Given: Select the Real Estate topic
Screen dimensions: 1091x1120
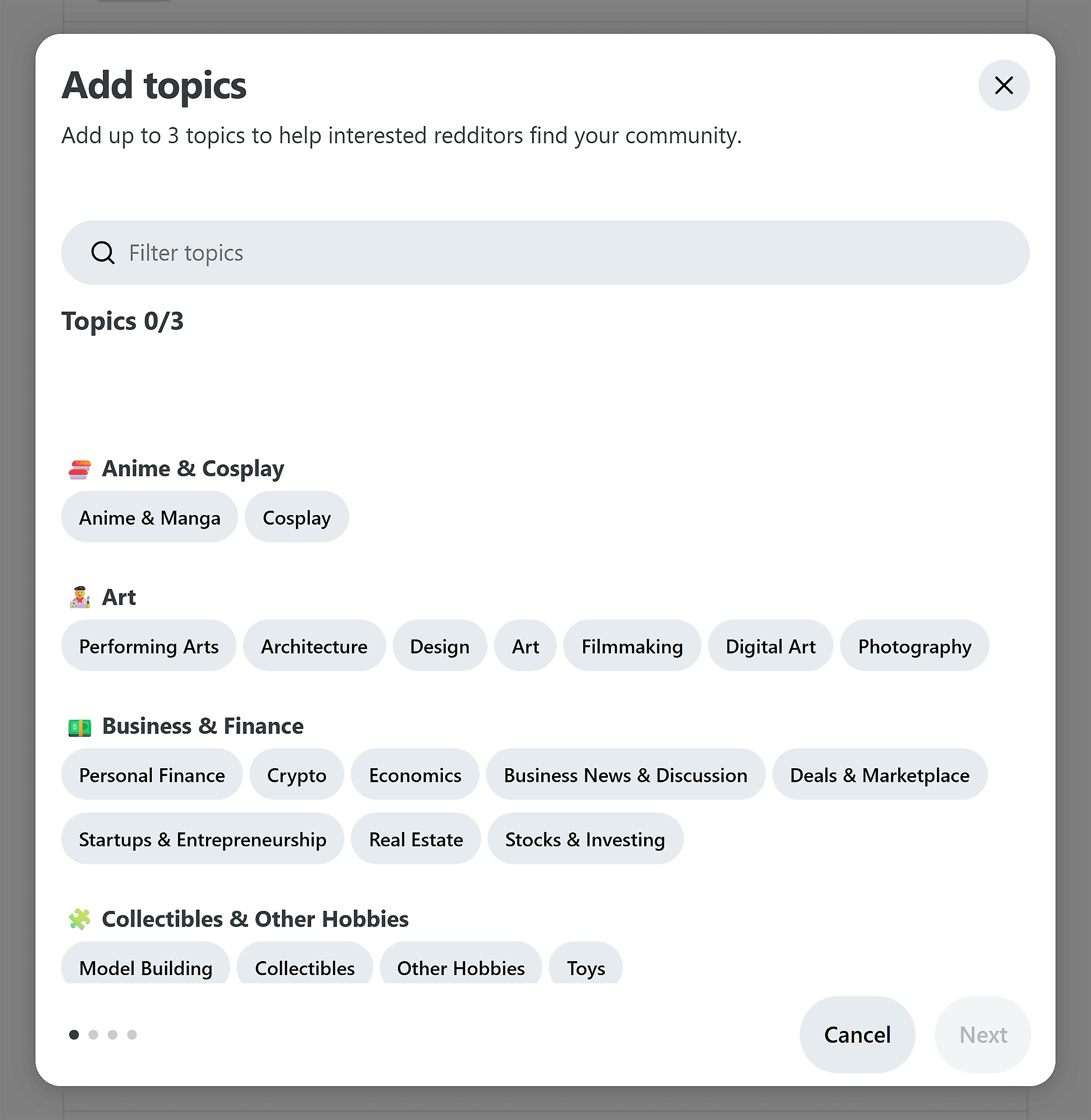Looking at the screenshot, I should (416, 839).
